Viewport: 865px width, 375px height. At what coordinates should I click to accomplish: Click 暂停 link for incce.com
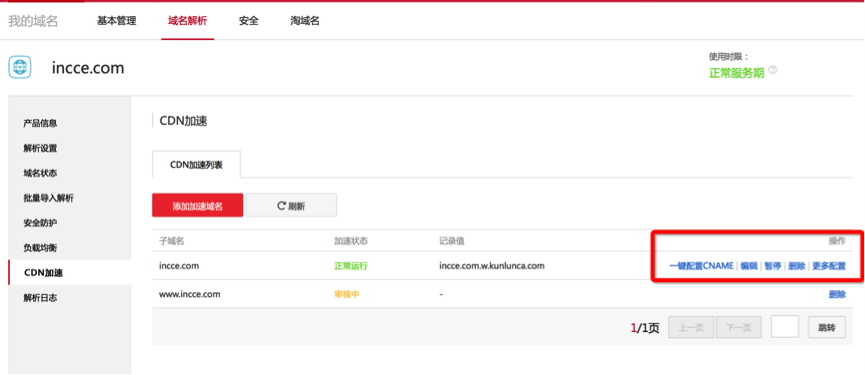coord(773,266)
